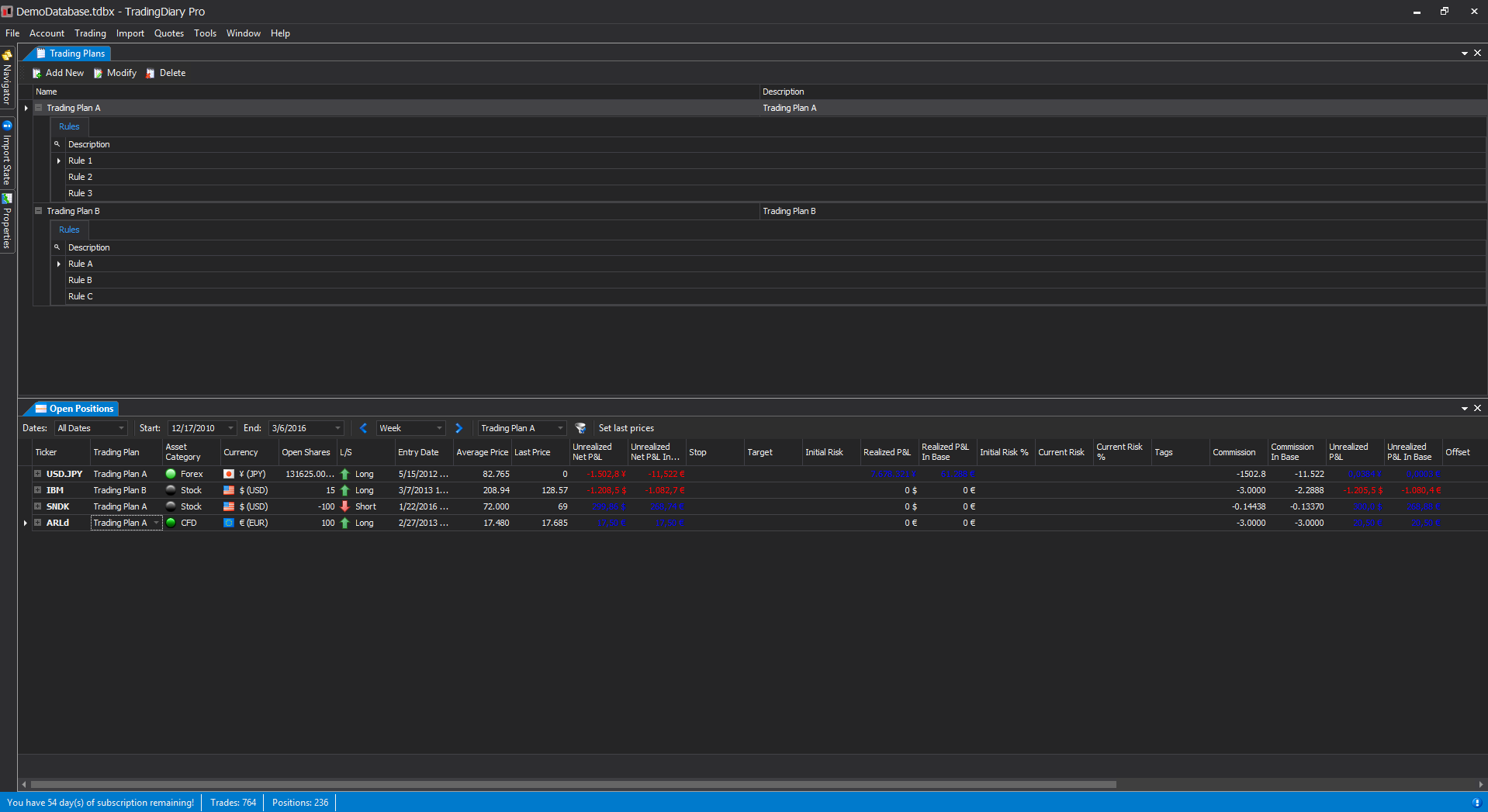The height and width of the screenshot is (812, 1488).
Task: Open the ARLd row Trading Plan cell dropdown
Action: click(x=156, y=523)
